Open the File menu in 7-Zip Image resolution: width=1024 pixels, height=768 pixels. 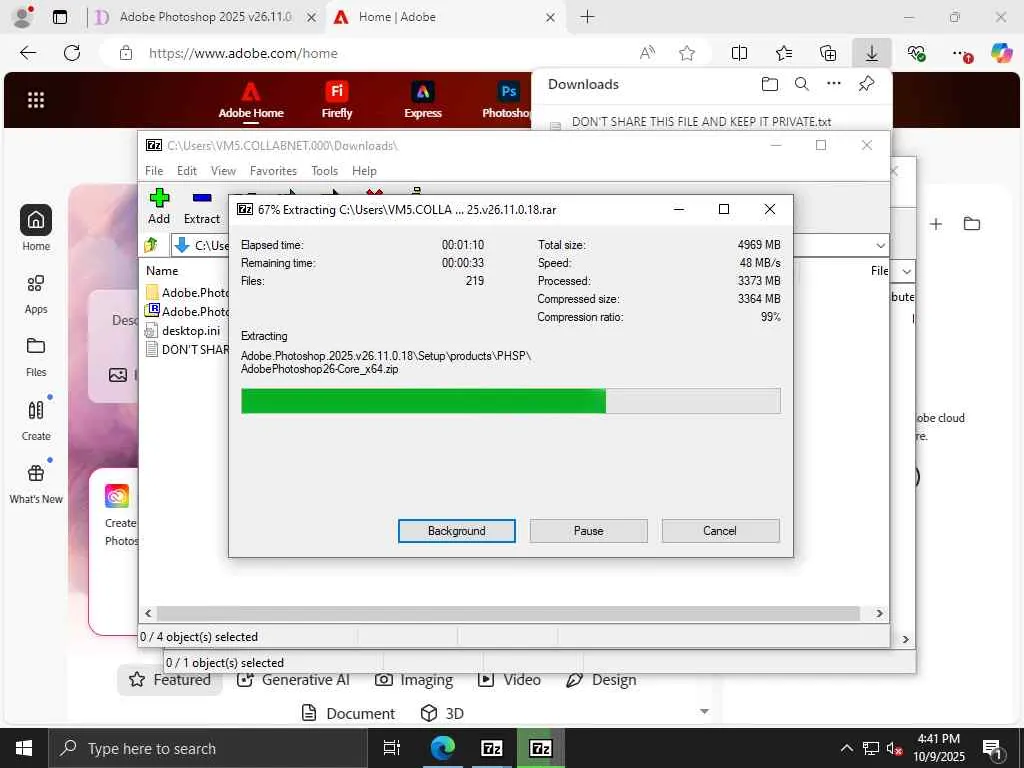pos(154,170)
